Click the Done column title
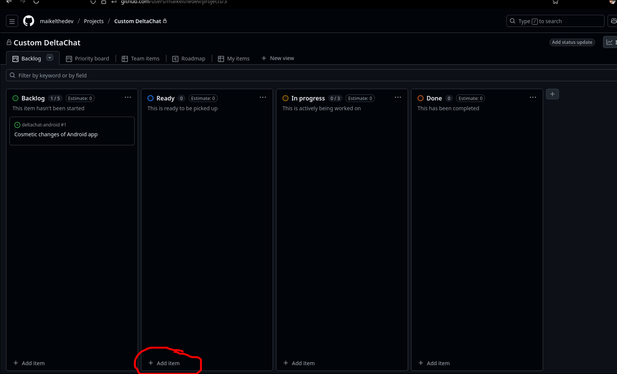This screenshot has height=374, width=617. click(x=434, y=98)
